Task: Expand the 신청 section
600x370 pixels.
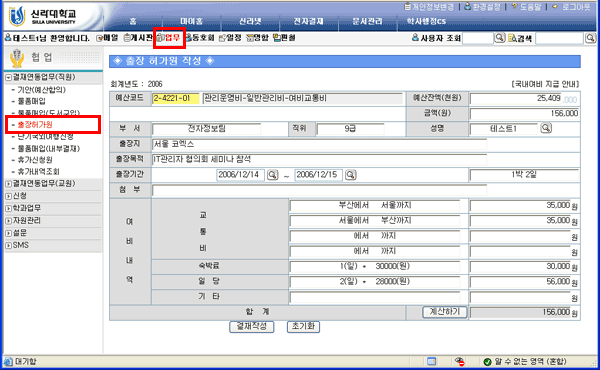Action: [x=8, y=196]
